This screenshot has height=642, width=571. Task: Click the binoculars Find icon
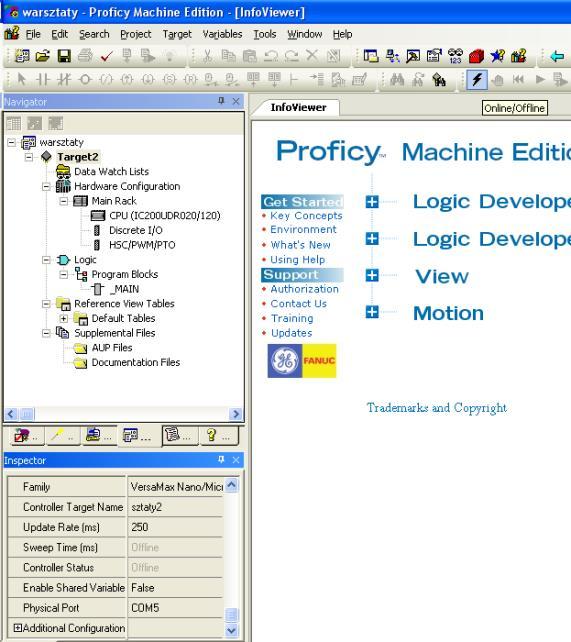(397, 79)
